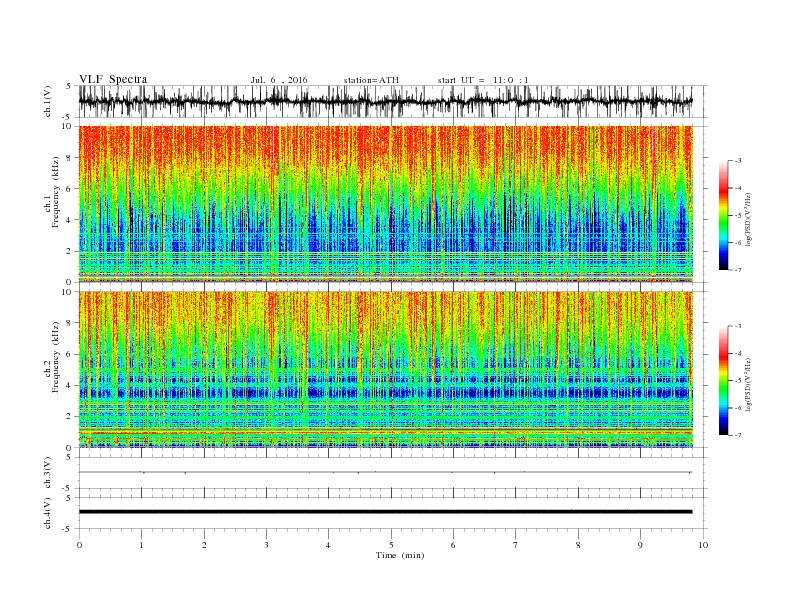Click the "4" kHz tick of ch.1 frequency axis
792x612 pixels.
(70, 220)
